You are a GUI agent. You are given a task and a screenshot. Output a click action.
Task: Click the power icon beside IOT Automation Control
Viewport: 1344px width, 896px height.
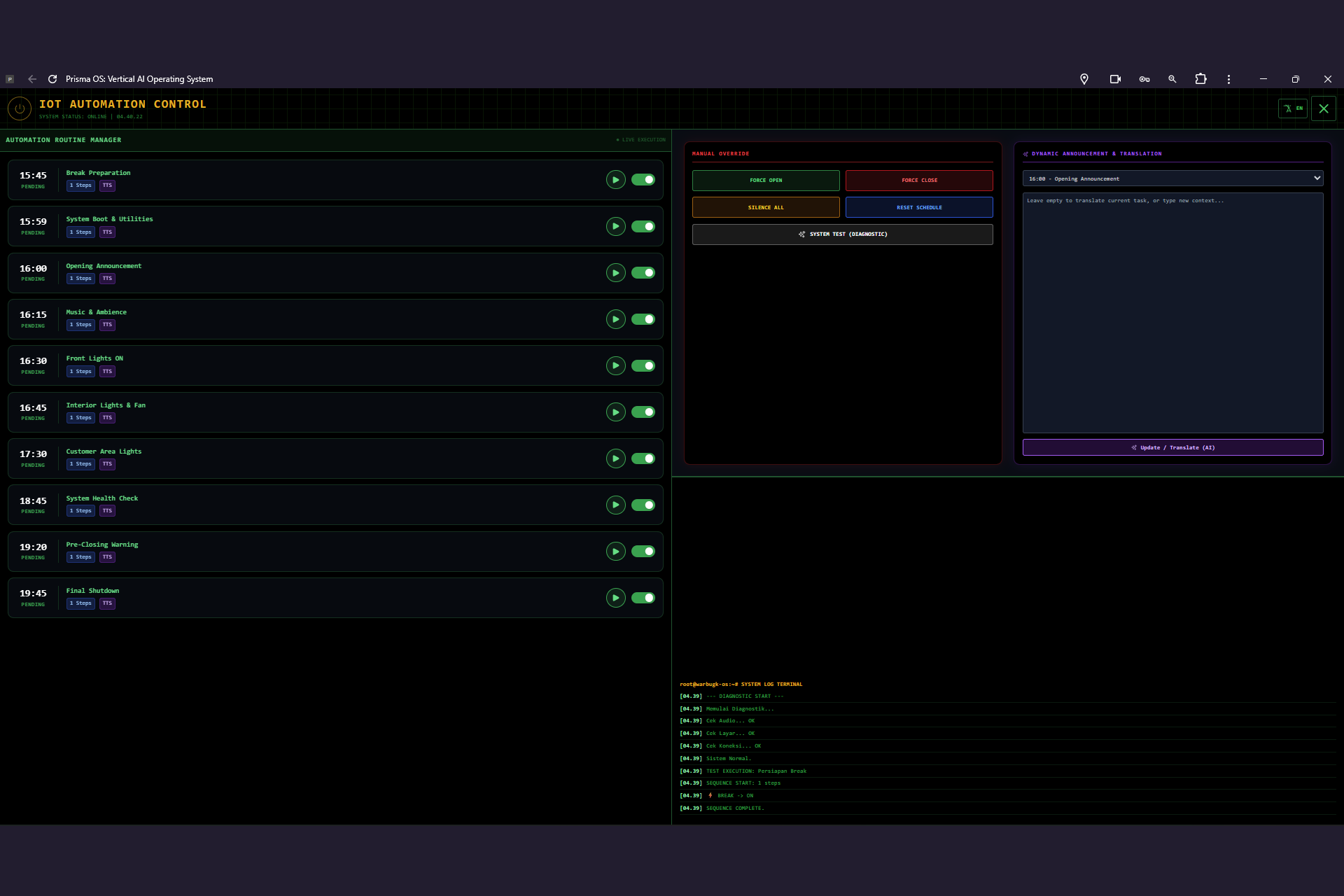click(20, 108)
